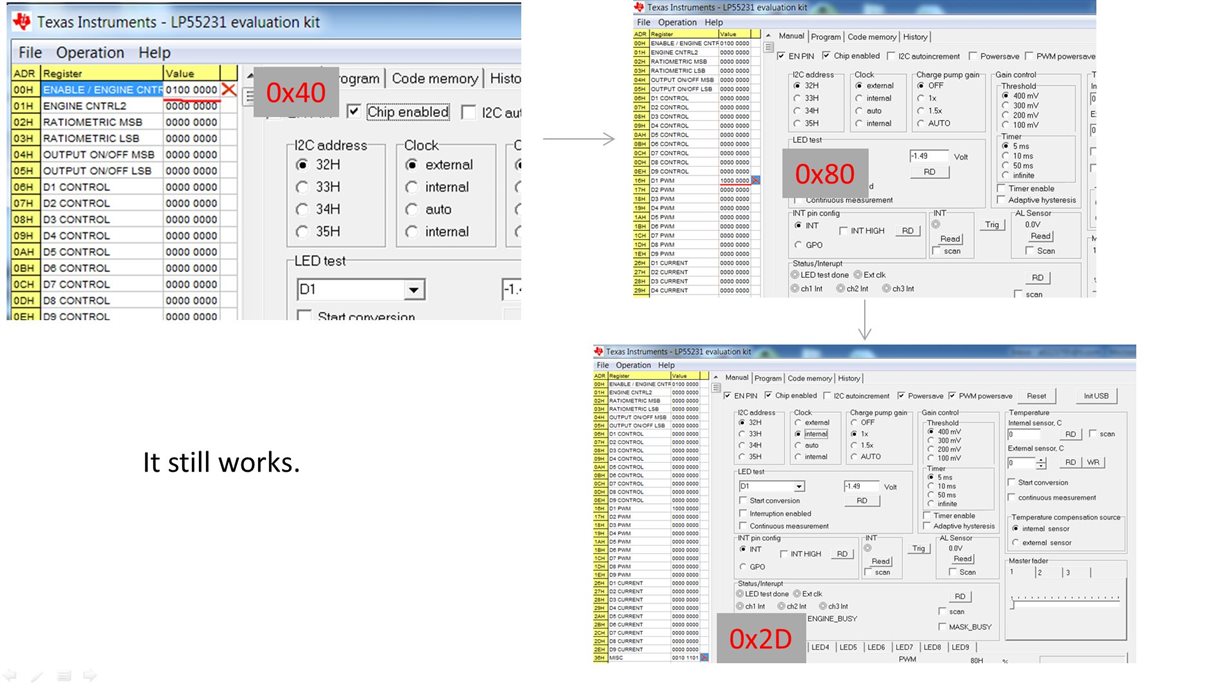
Task: Open LED test D1 dropdown in top-left window
Action: pyautogui.click(x=414, y=291)
